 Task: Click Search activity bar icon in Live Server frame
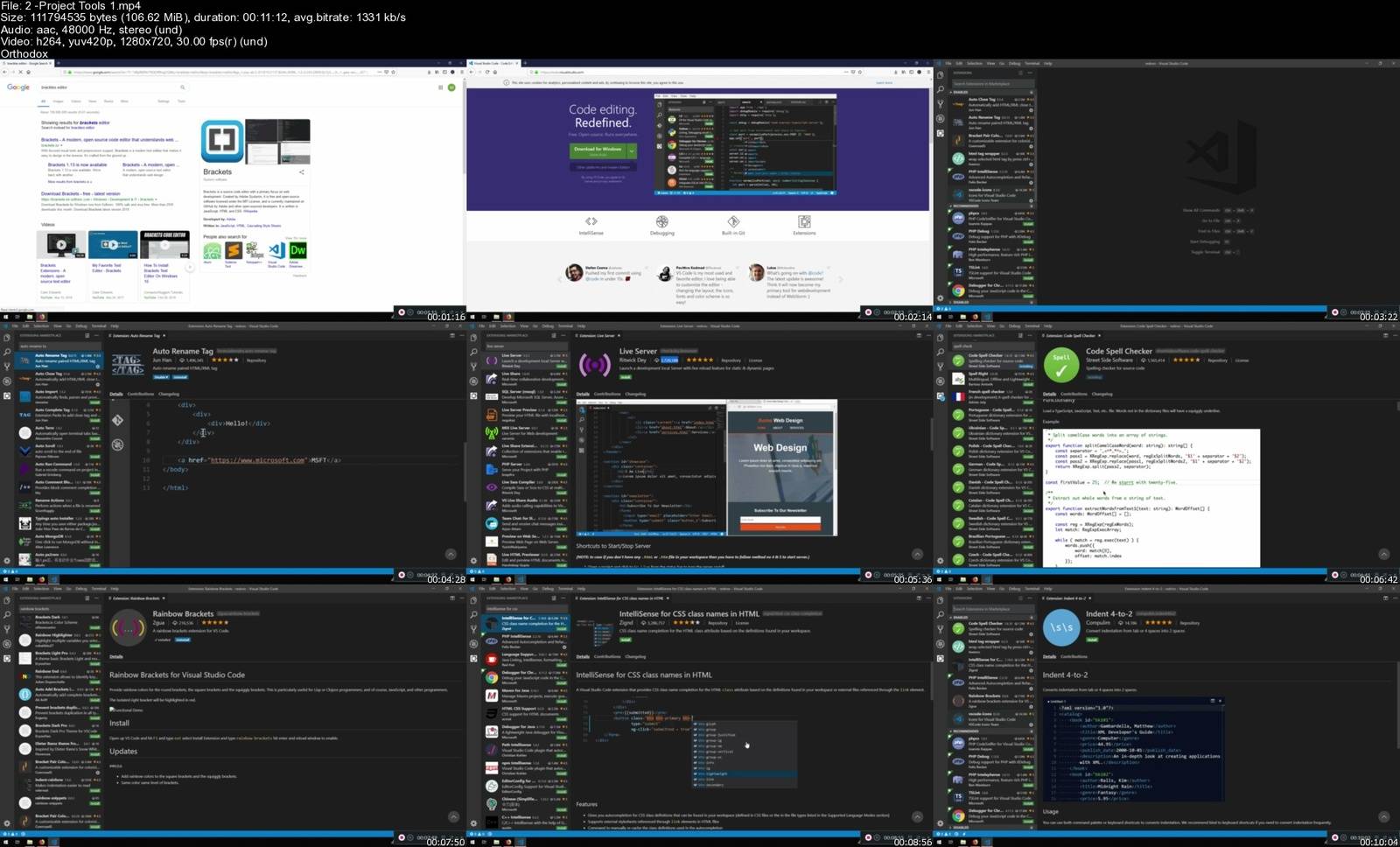pyautogui.click(x=473, y=352)
